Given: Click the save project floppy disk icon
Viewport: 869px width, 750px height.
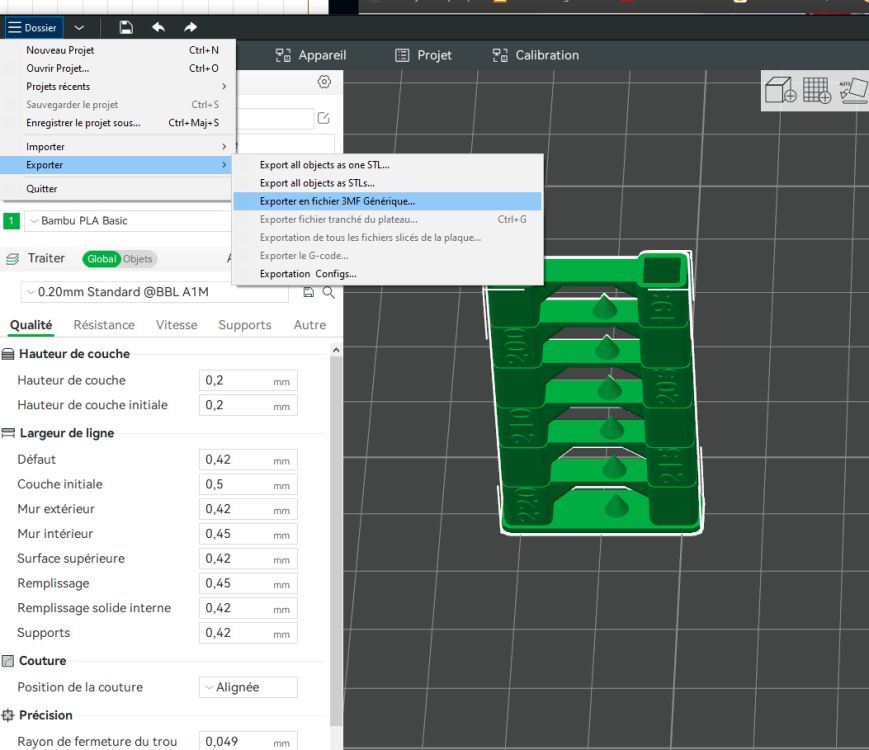Looking at the screenshot, I should (x=125, y=28).
